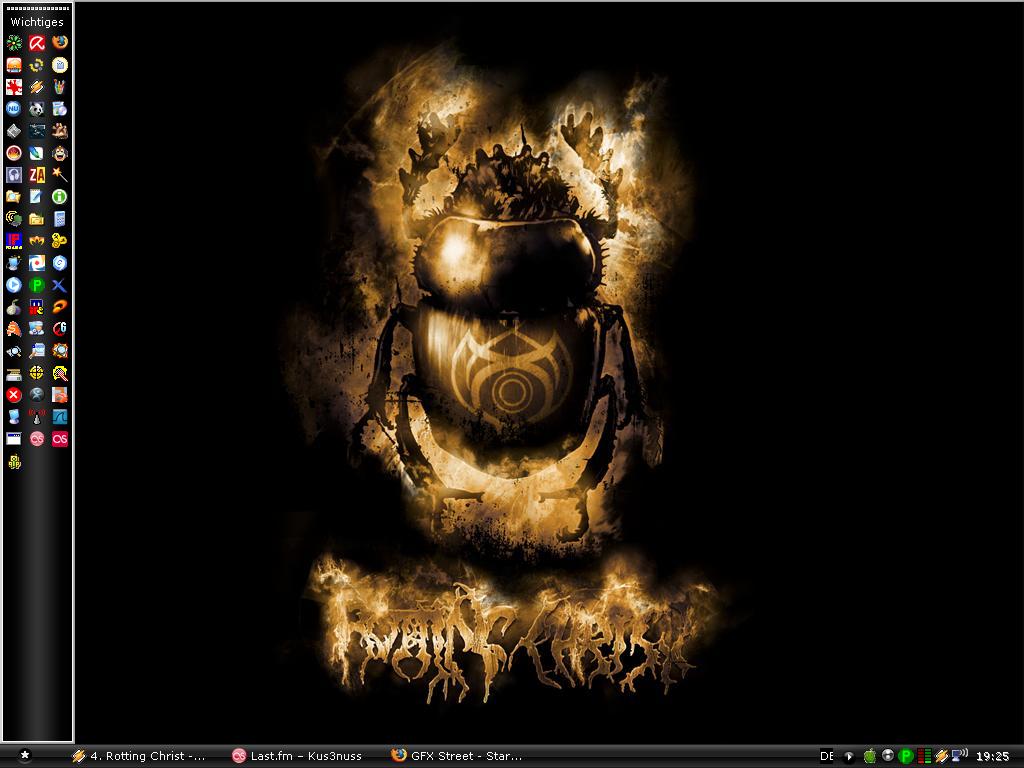
Task: Open the red maple leaf icon
Action: [14, 87]
